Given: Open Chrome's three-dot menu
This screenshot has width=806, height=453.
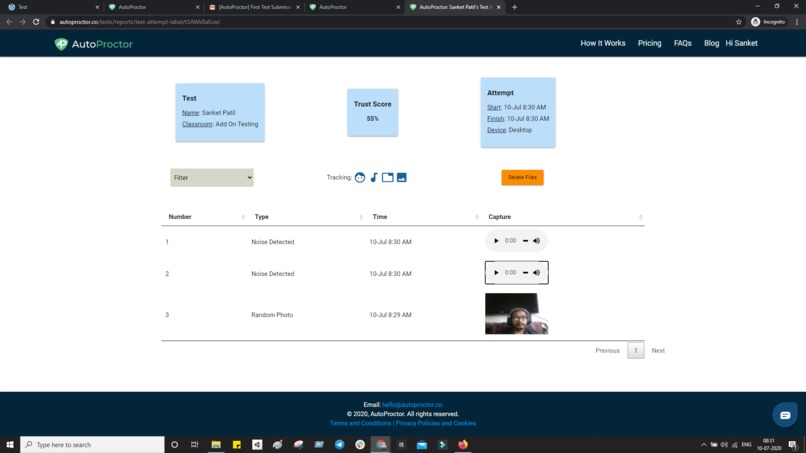Looking at the screenshot, I should [x=797, y=22].
